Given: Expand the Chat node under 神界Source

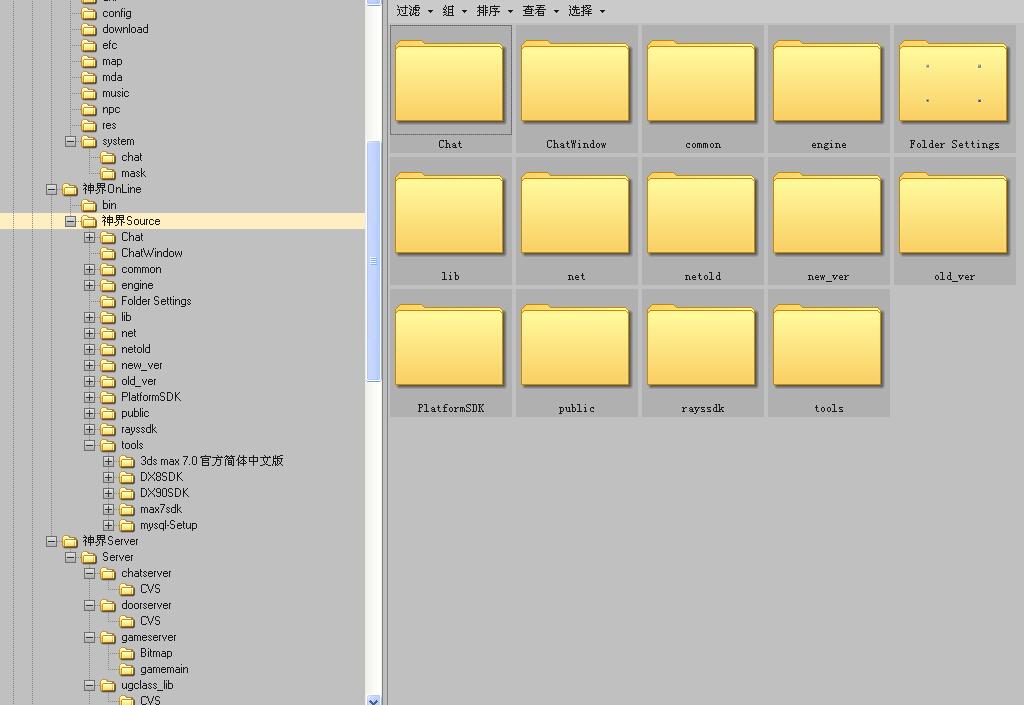Looking at the screenshot, I should (x=89, y=237).
